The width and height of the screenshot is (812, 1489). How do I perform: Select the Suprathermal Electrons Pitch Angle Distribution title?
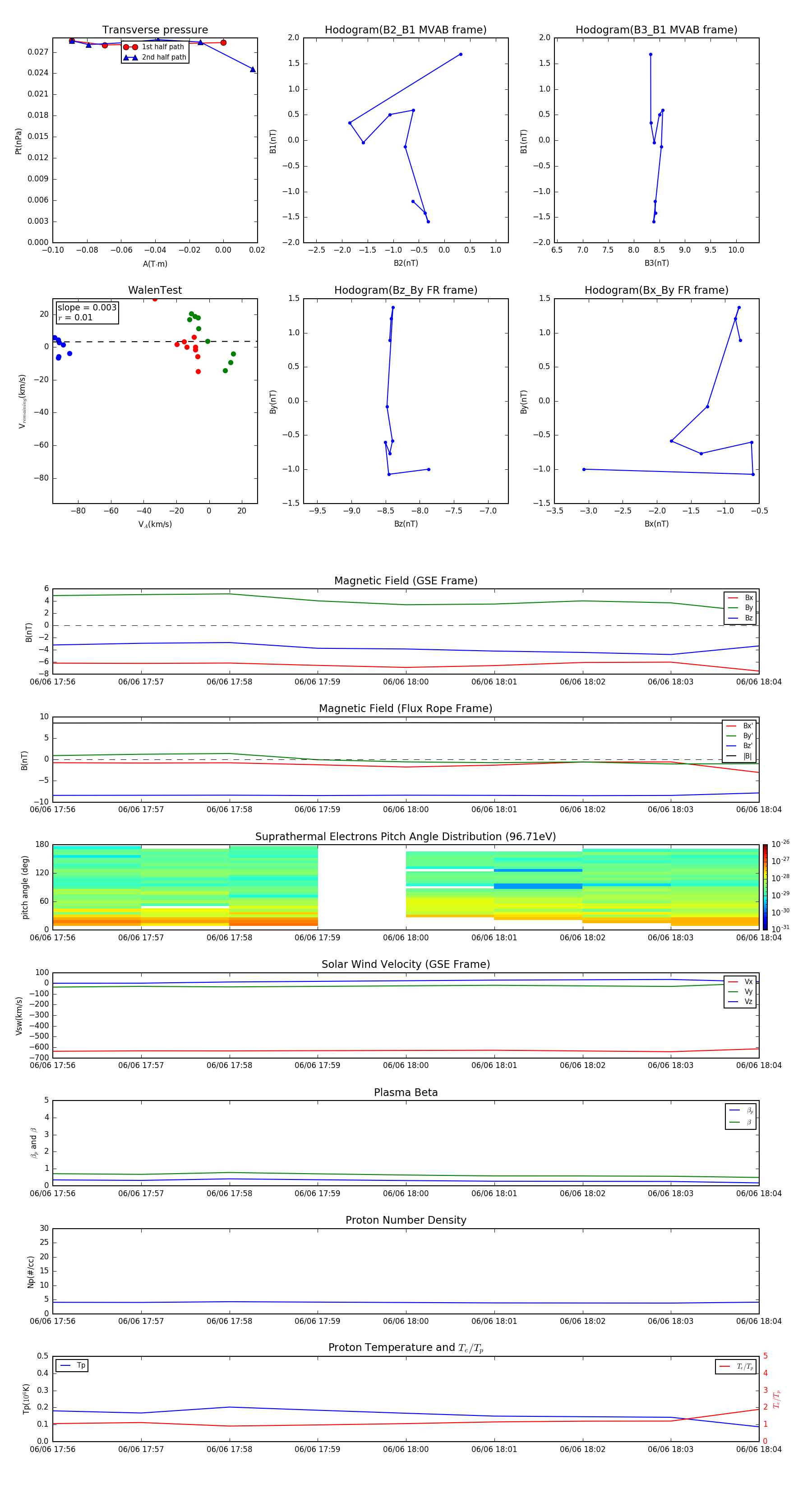click(x=406, y=837)
